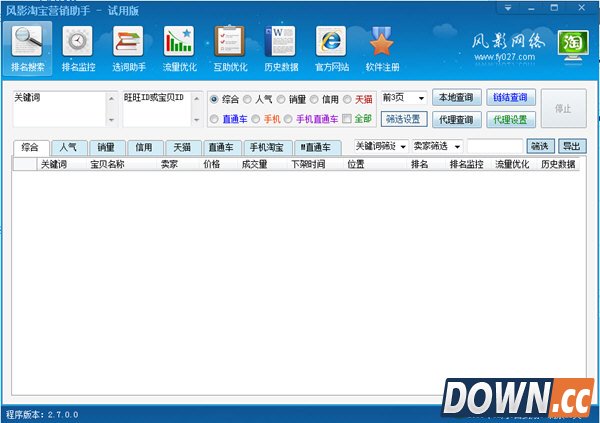The image size is (600, 423).
Task: Click the 代理查询 button
Action: coord(457,119)
